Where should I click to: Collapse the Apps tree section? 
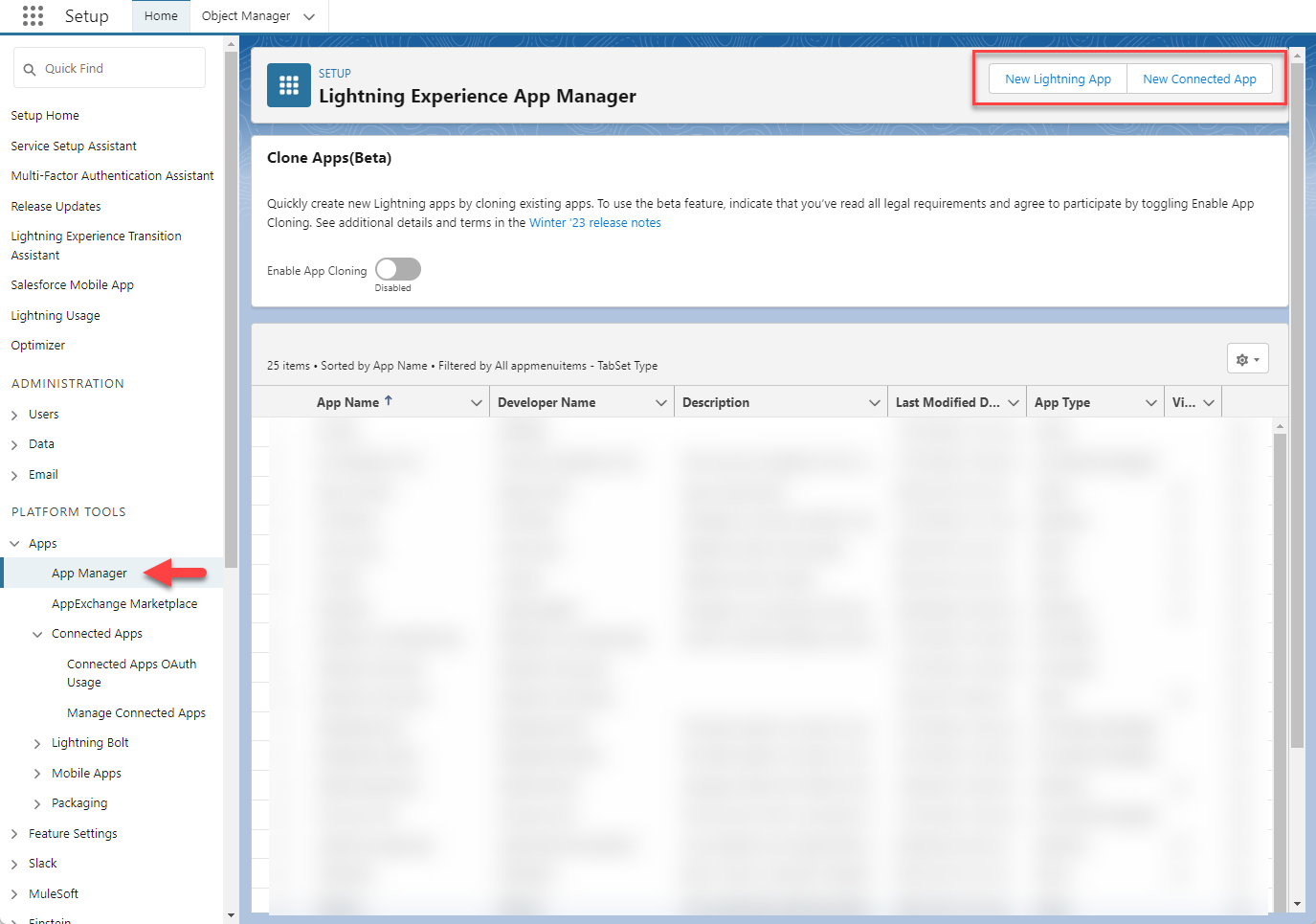tap(14, 544)
